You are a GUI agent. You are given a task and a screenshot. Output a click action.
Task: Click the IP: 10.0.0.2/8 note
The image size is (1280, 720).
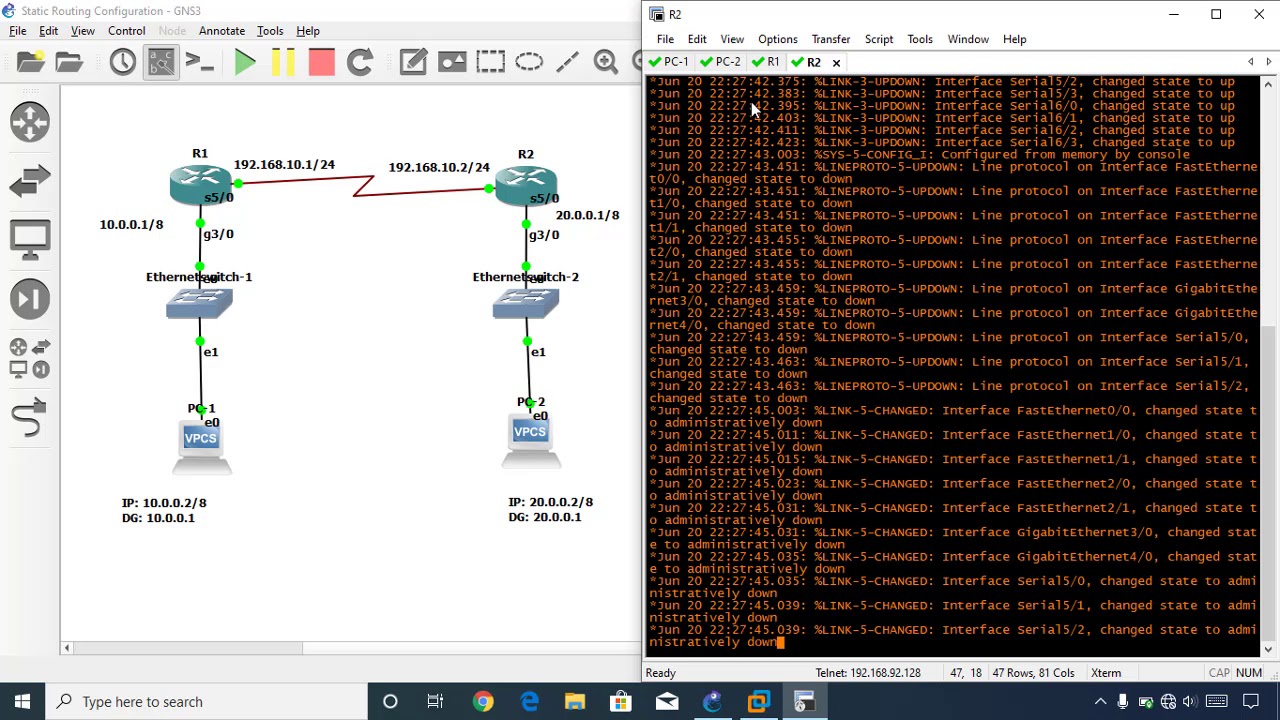pos(164,503)
